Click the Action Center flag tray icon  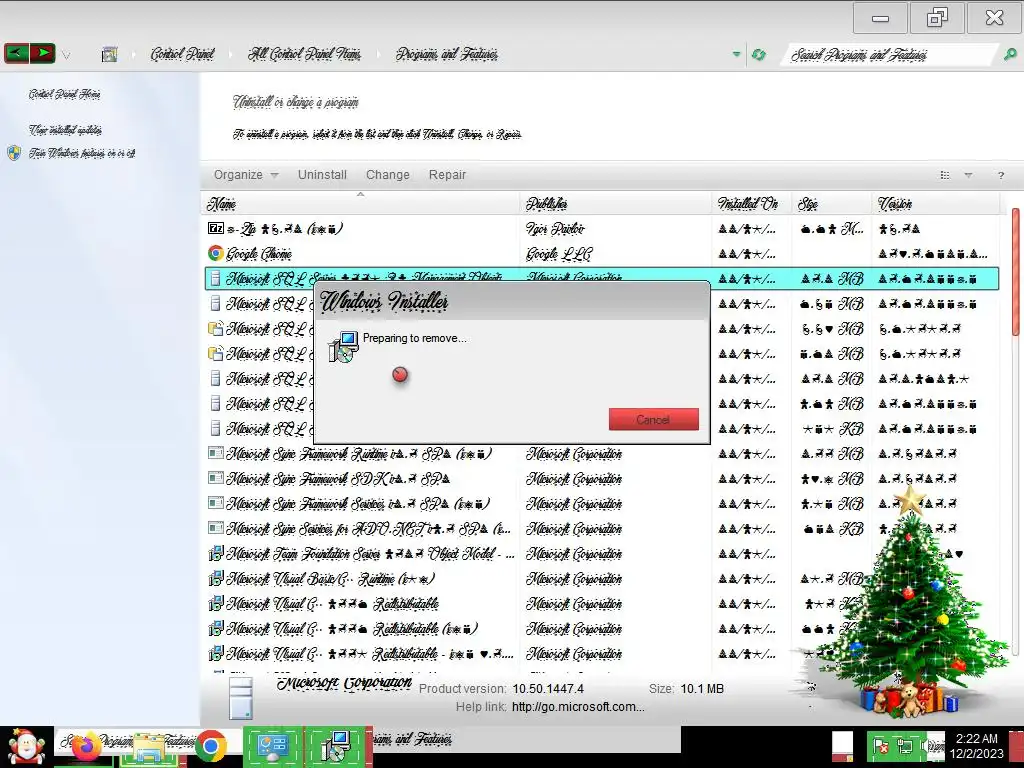pos(881,746)
